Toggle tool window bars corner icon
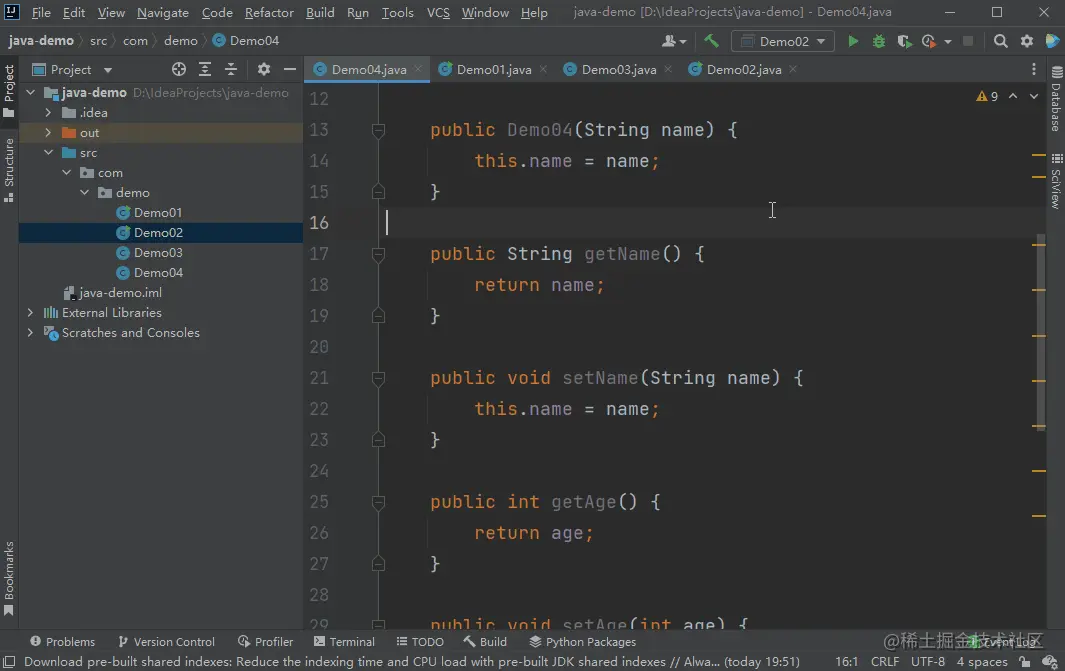The image size is (1065, 671). tap(9, 661)
